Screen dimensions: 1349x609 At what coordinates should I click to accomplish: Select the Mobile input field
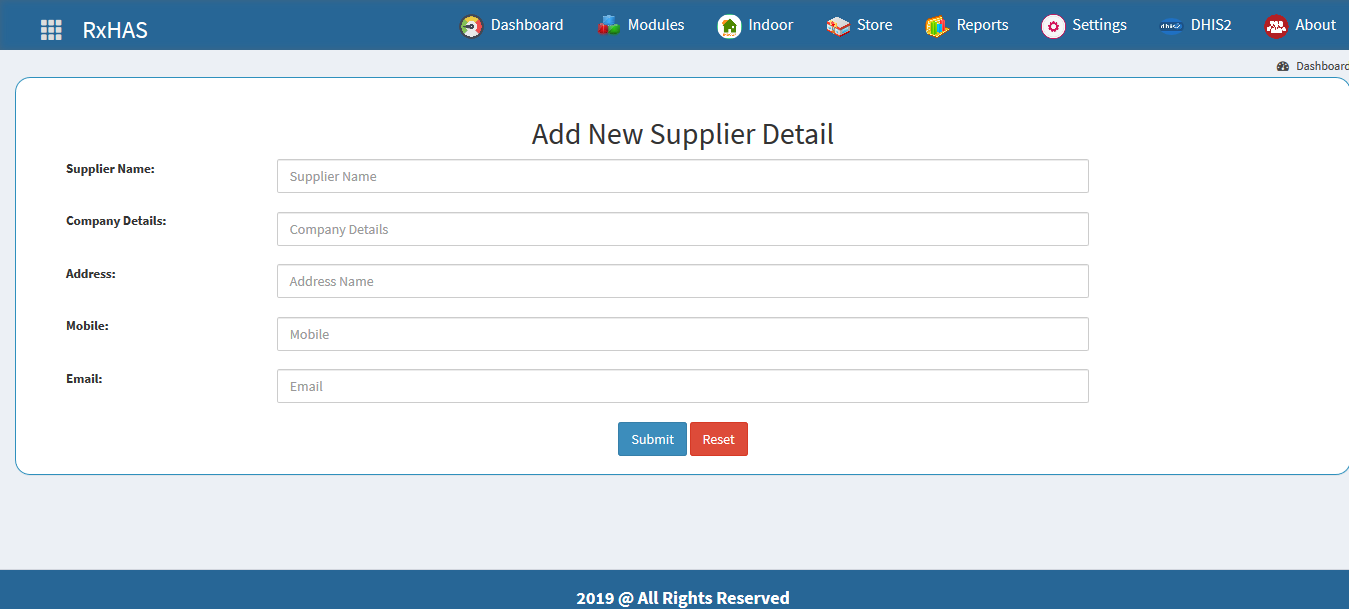pyautogui.click(x=682, y=333)
